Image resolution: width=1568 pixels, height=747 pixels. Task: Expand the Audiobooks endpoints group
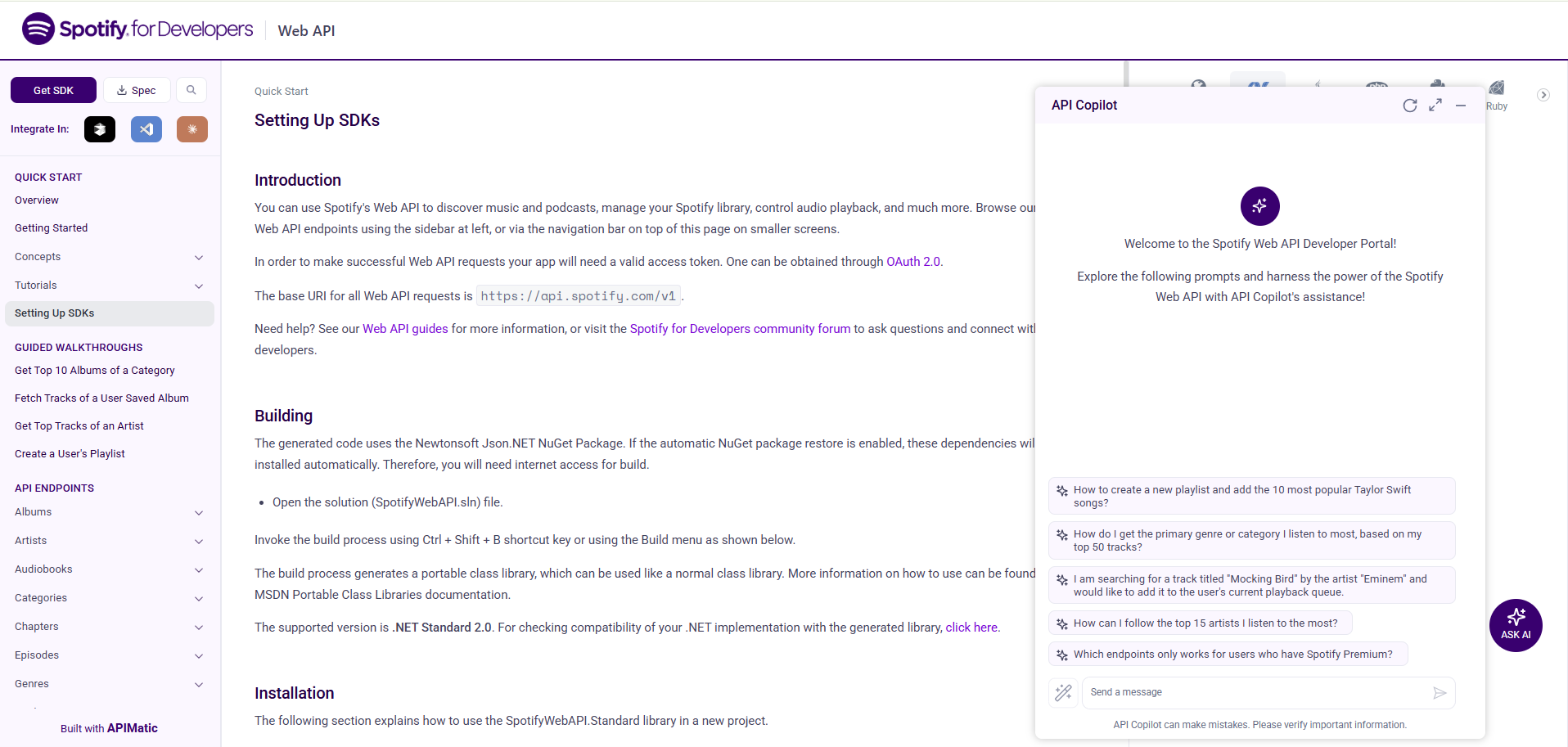pos(110,569)
